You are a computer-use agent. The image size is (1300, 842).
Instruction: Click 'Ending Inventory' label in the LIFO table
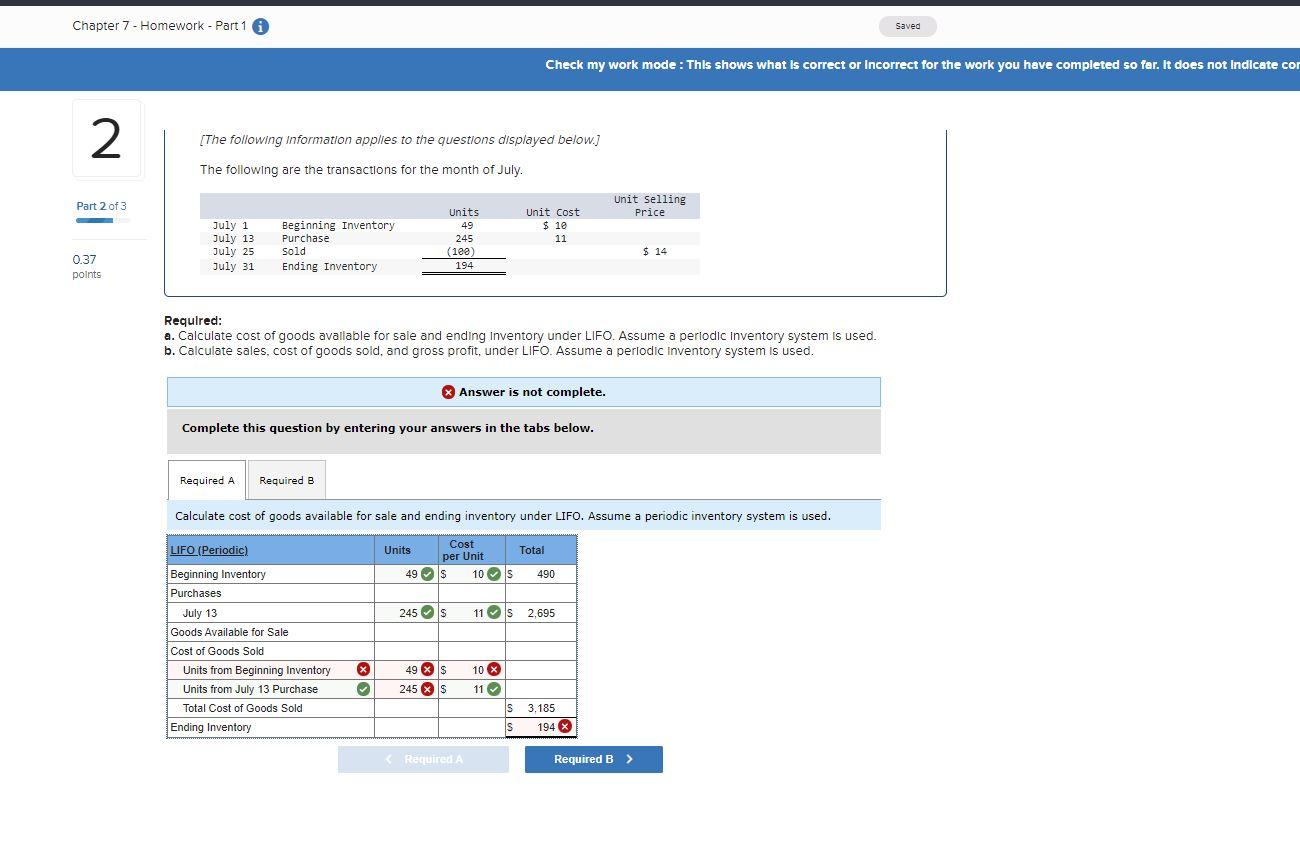tap(211, 727)
